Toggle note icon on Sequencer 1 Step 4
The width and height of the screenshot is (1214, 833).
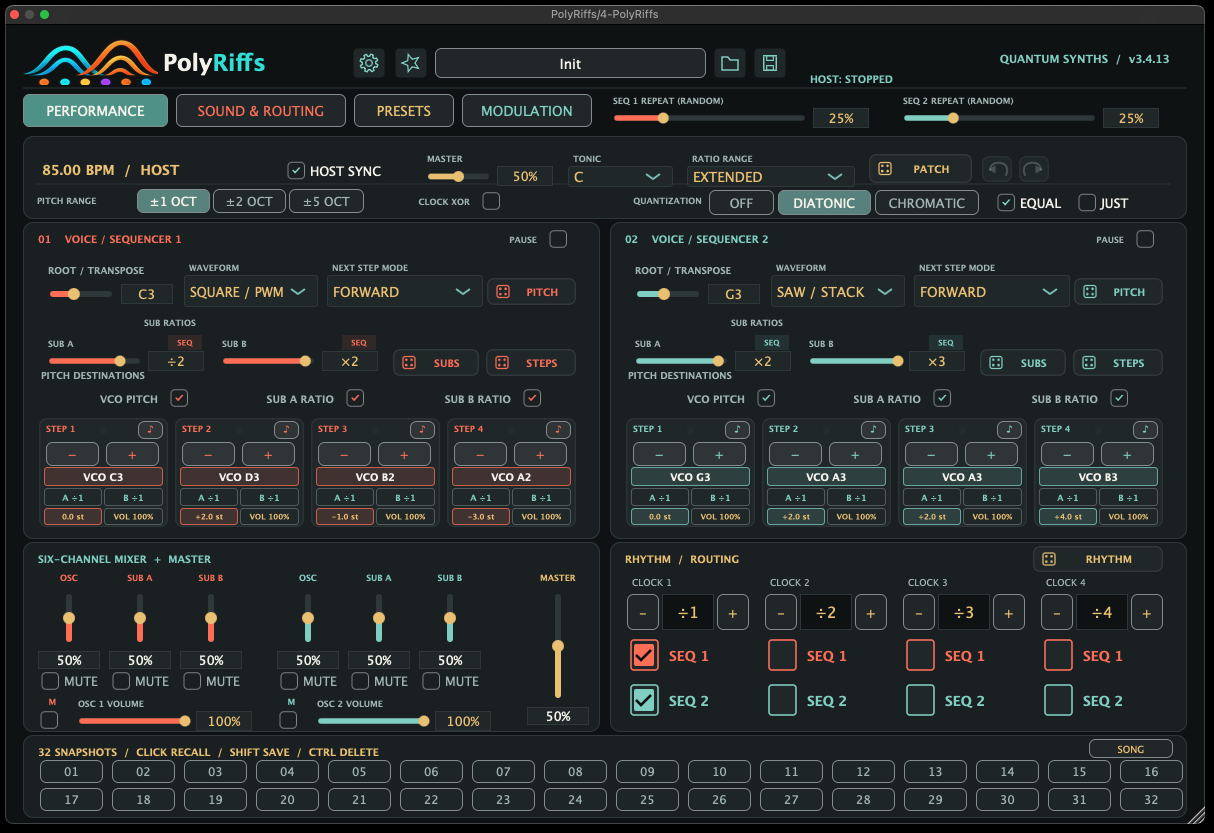[560, 430]
